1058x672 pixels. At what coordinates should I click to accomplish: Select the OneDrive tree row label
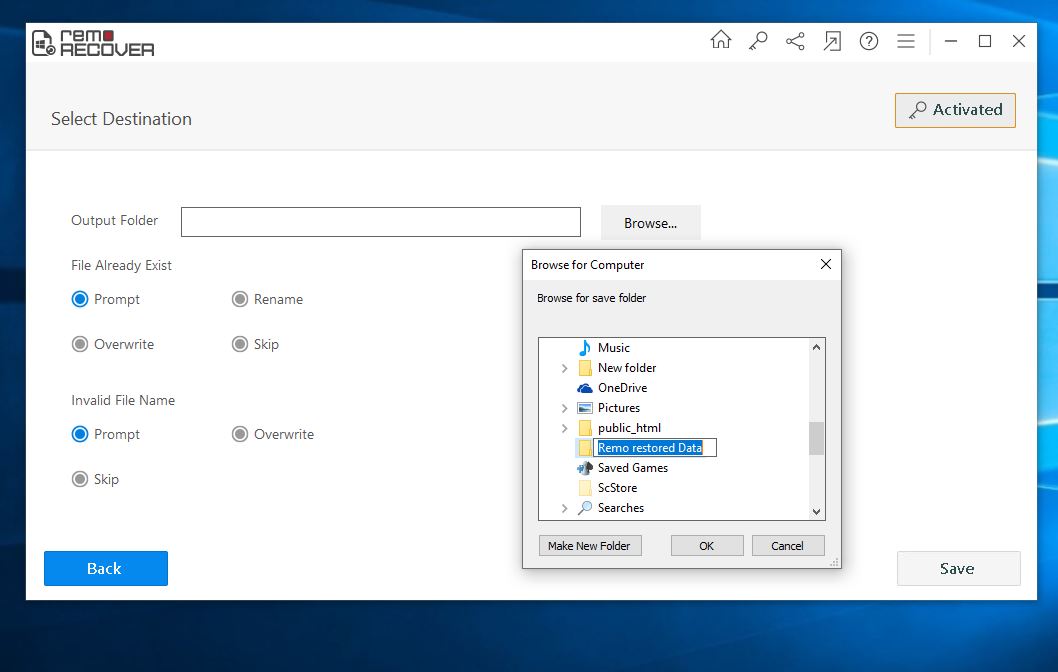[622, 388]
